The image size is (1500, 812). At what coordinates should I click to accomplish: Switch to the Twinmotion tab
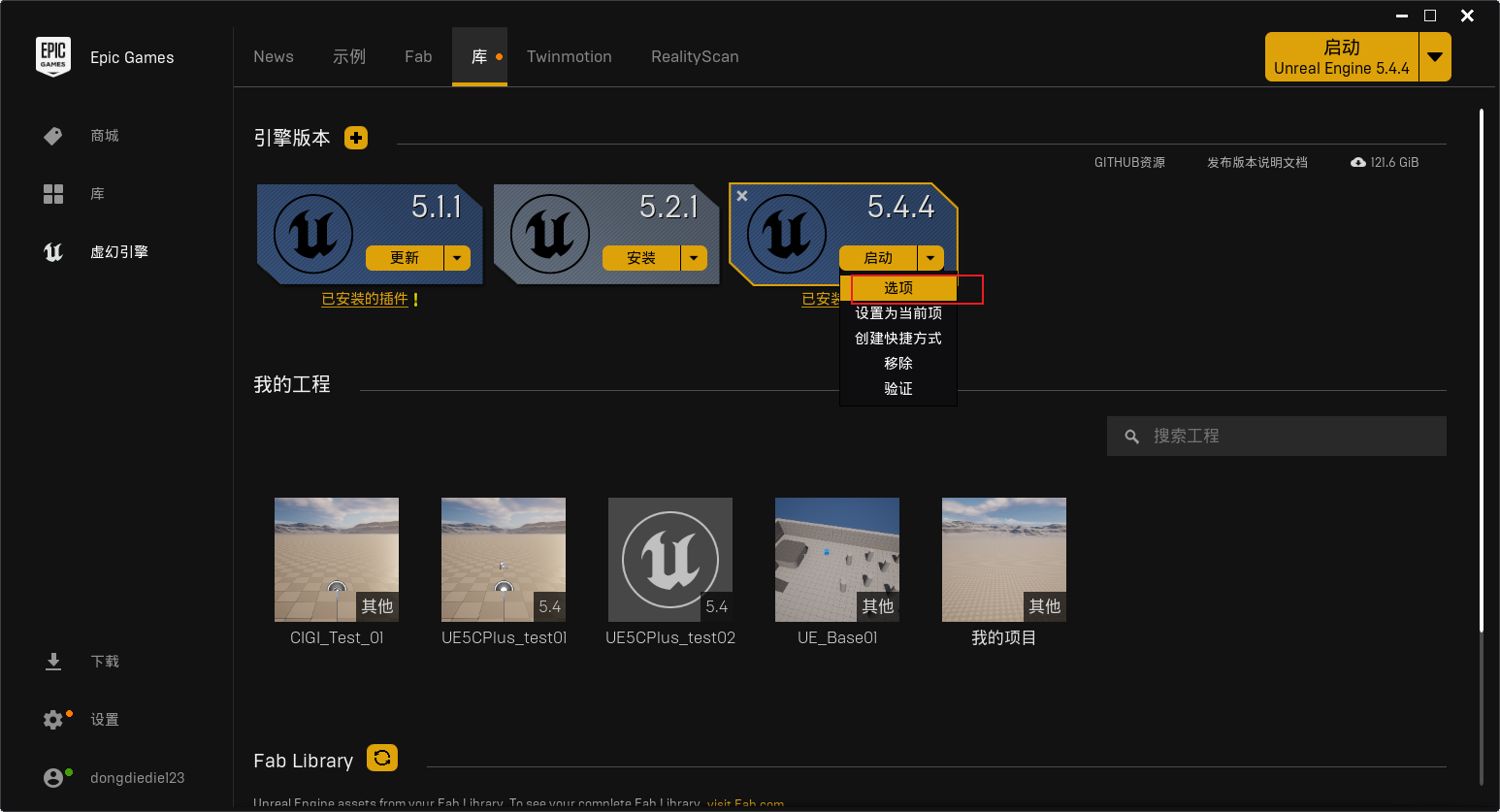coord(570,56)
